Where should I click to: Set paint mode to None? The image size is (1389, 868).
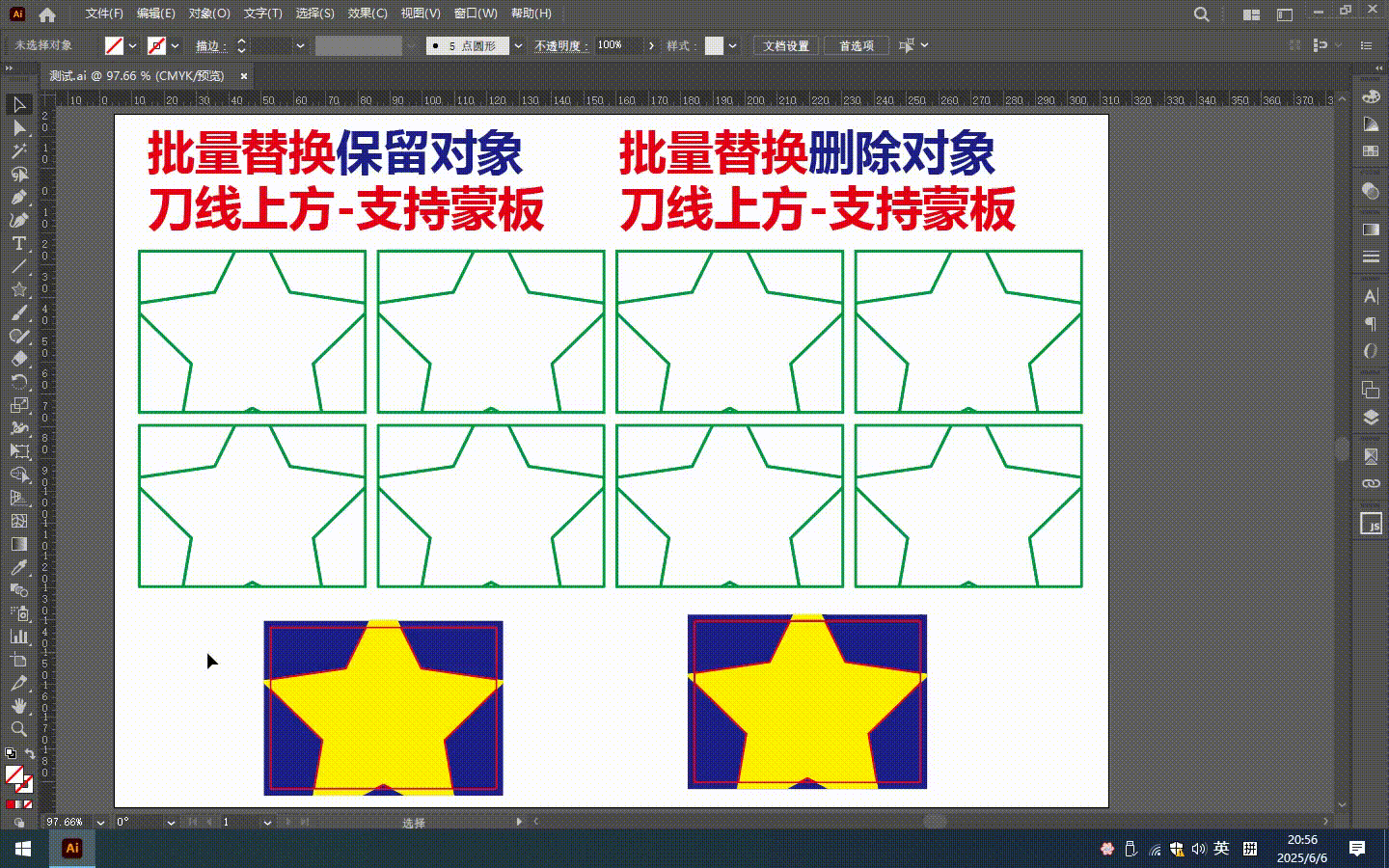(x=28, y=804)
